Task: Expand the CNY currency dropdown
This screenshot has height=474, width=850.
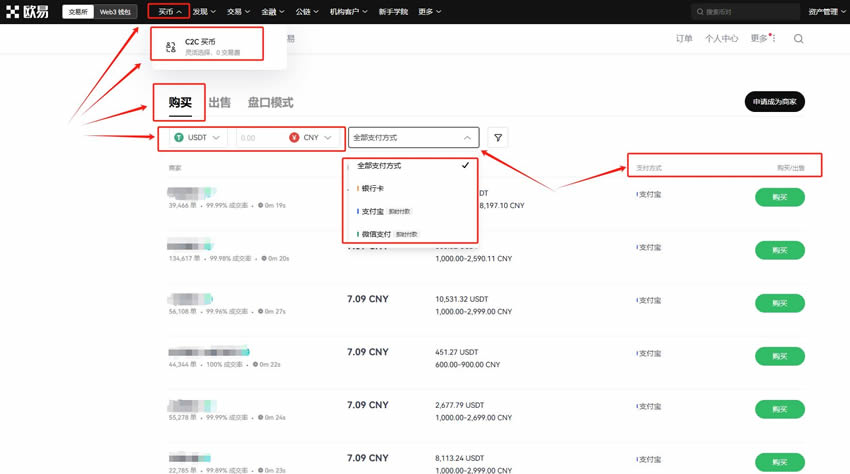Action: point(327,138)
